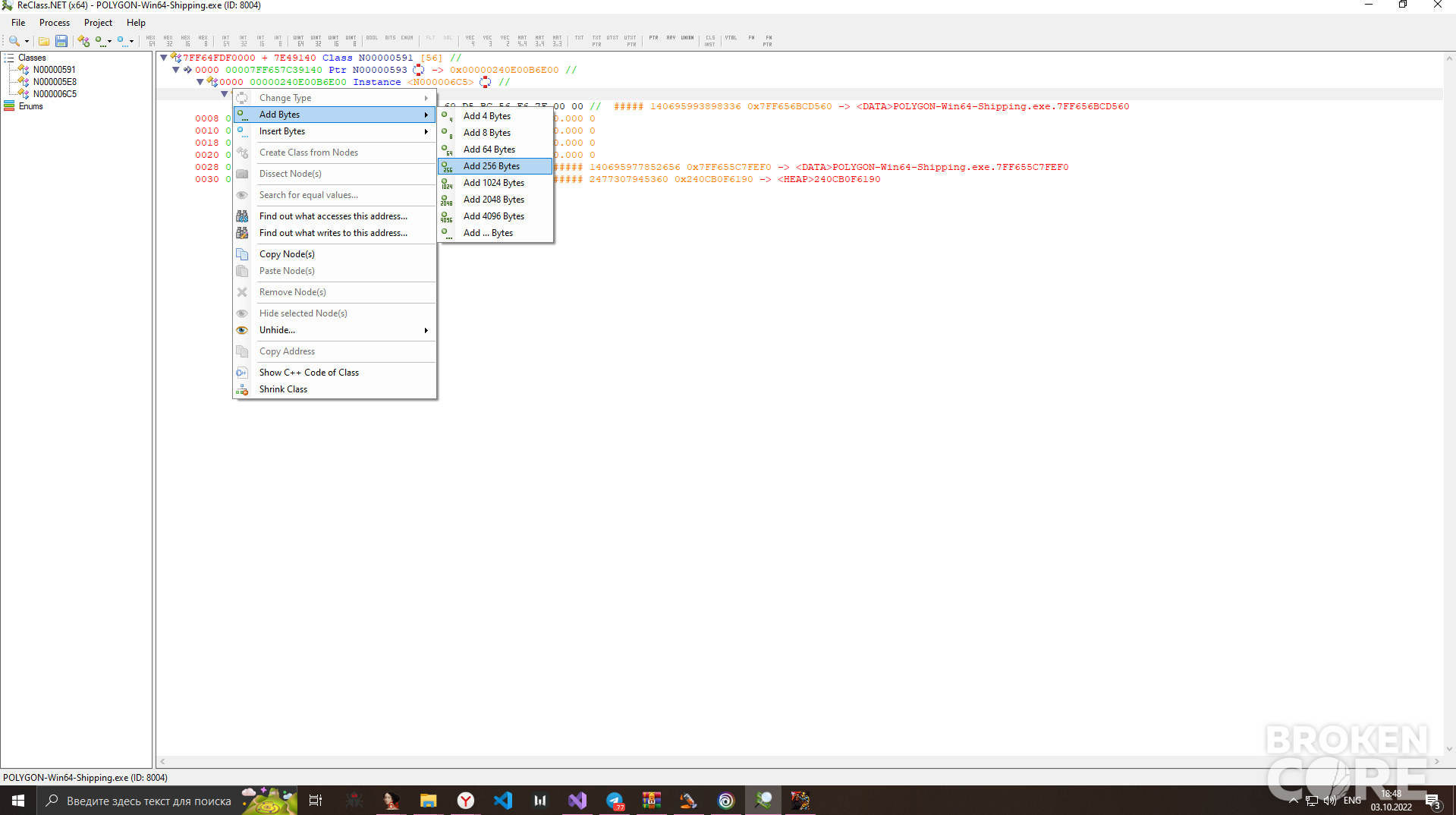Select the CLS INST class instance type
The image size is (1456, 815).
click(709, 40)
